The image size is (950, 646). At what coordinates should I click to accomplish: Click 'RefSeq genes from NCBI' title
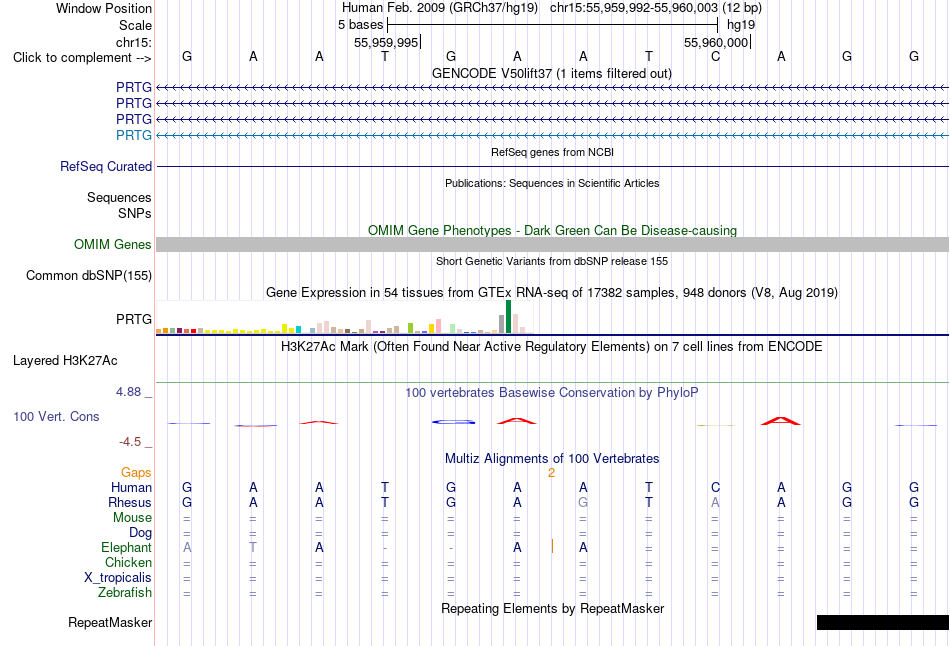(x=552, y=152)
